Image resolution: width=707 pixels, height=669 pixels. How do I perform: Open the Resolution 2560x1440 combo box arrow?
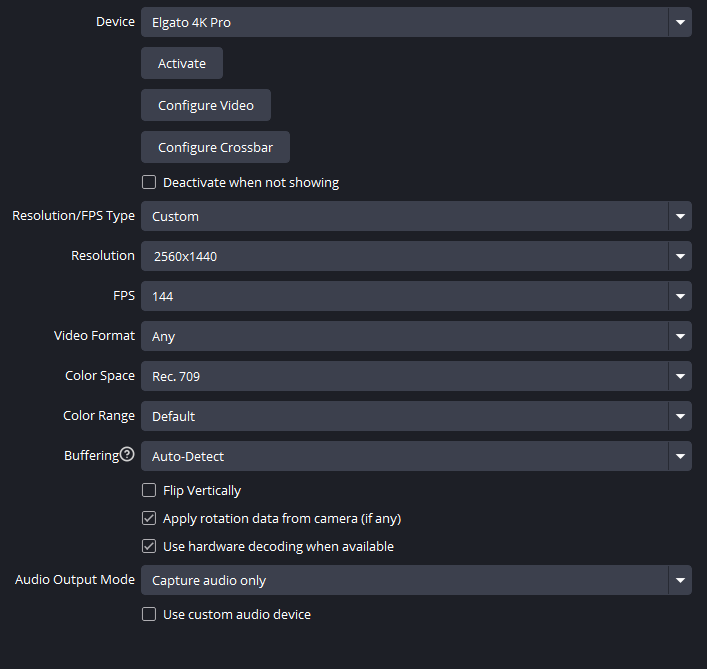pos(680,256)
